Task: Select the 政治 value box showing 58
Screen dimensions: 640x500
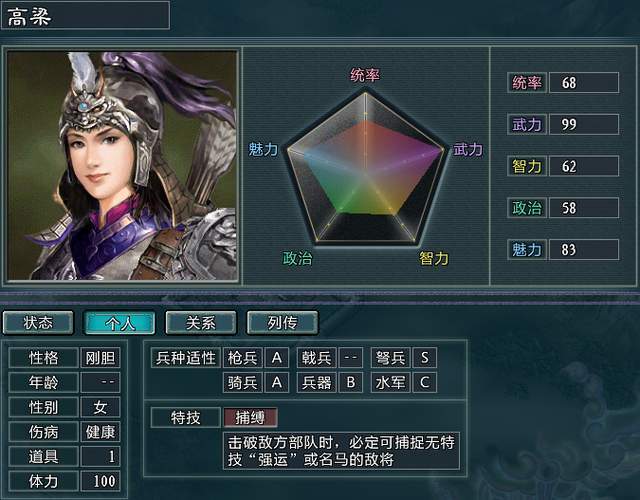Action: 584,208
